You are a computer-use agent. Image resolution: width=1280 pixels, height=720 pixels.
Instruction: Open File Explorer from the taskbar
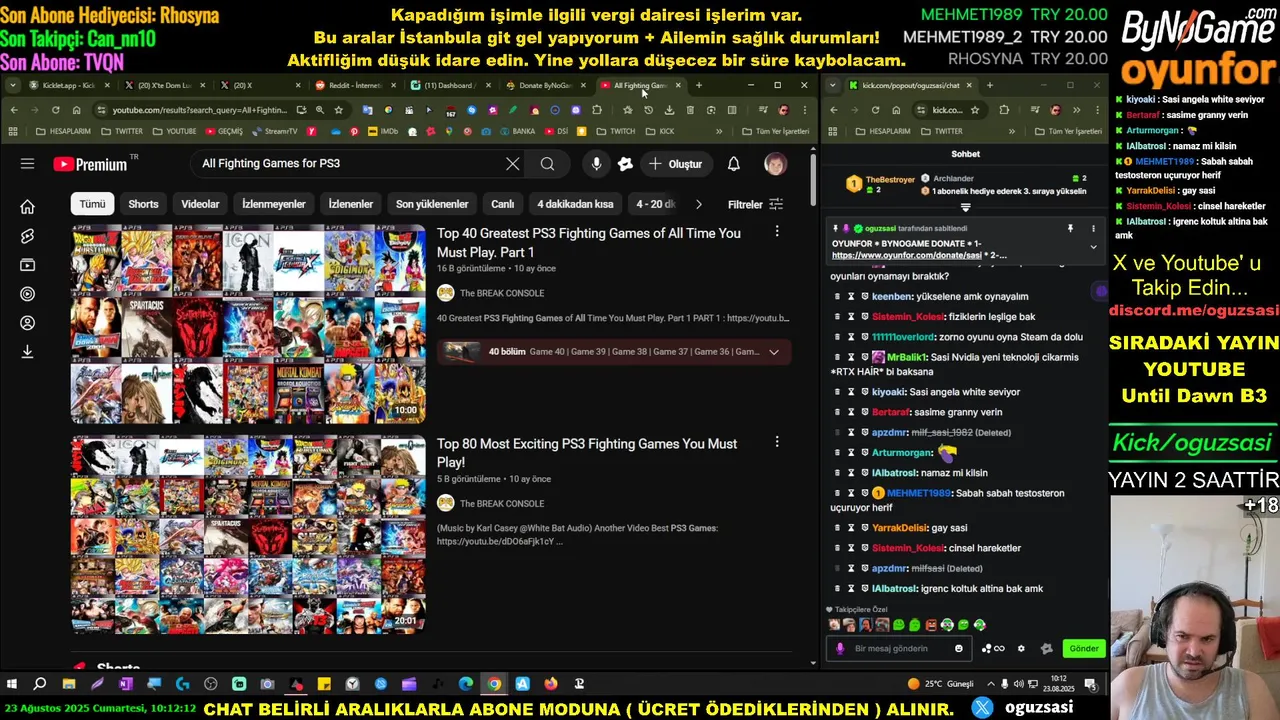click(68, 684)
